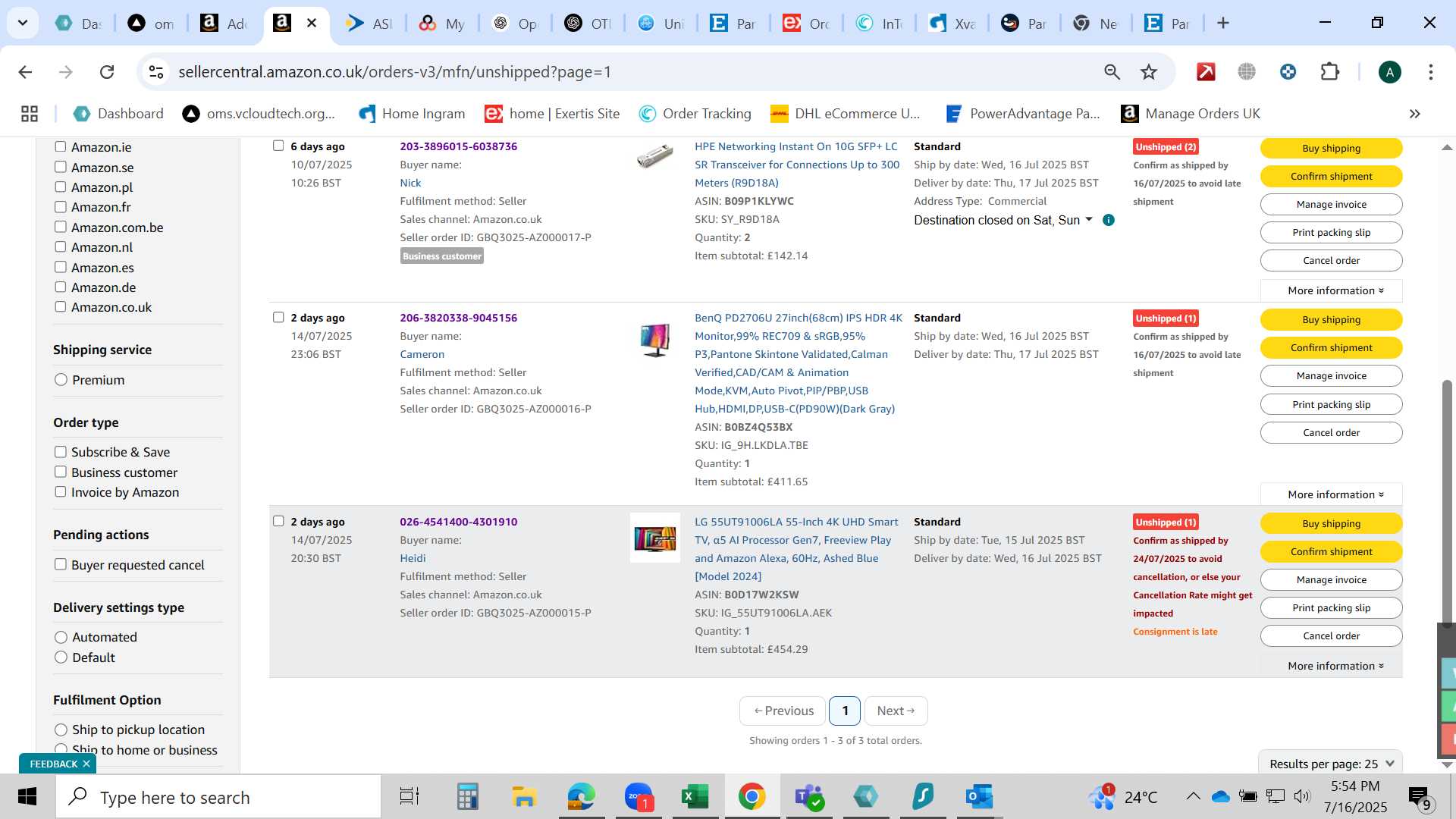Open File Explorer from taskbar
This screenshot has width=1456, height=819.
(524, 797)
